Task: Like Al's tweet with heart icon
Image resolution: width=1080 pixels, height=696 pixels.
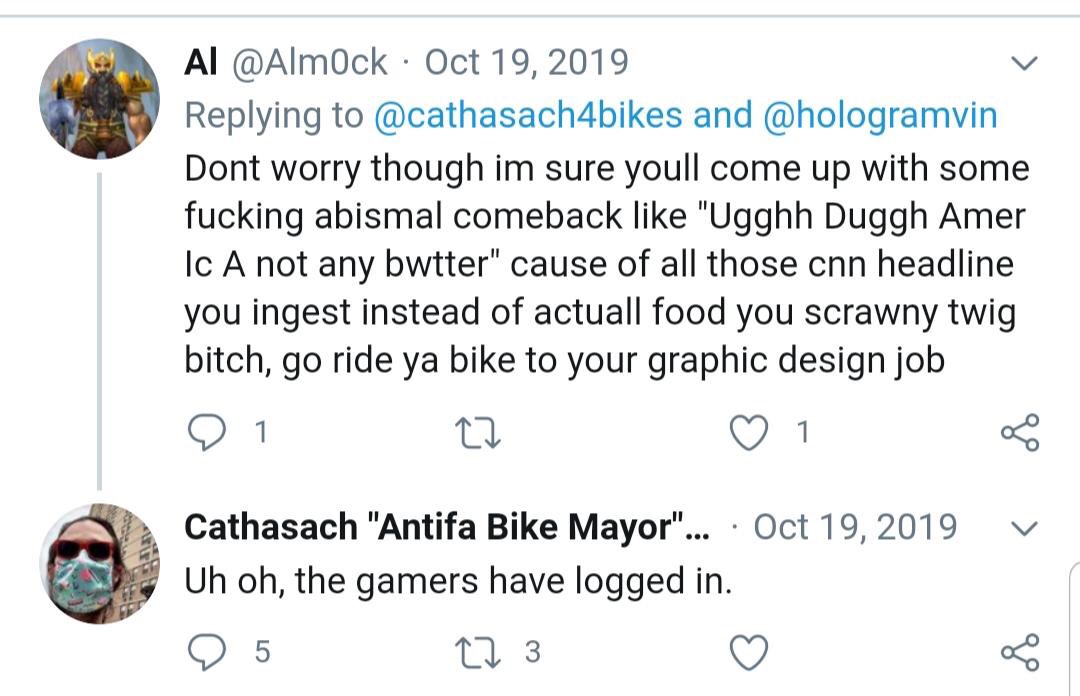Action: click(x=749, y=433)
